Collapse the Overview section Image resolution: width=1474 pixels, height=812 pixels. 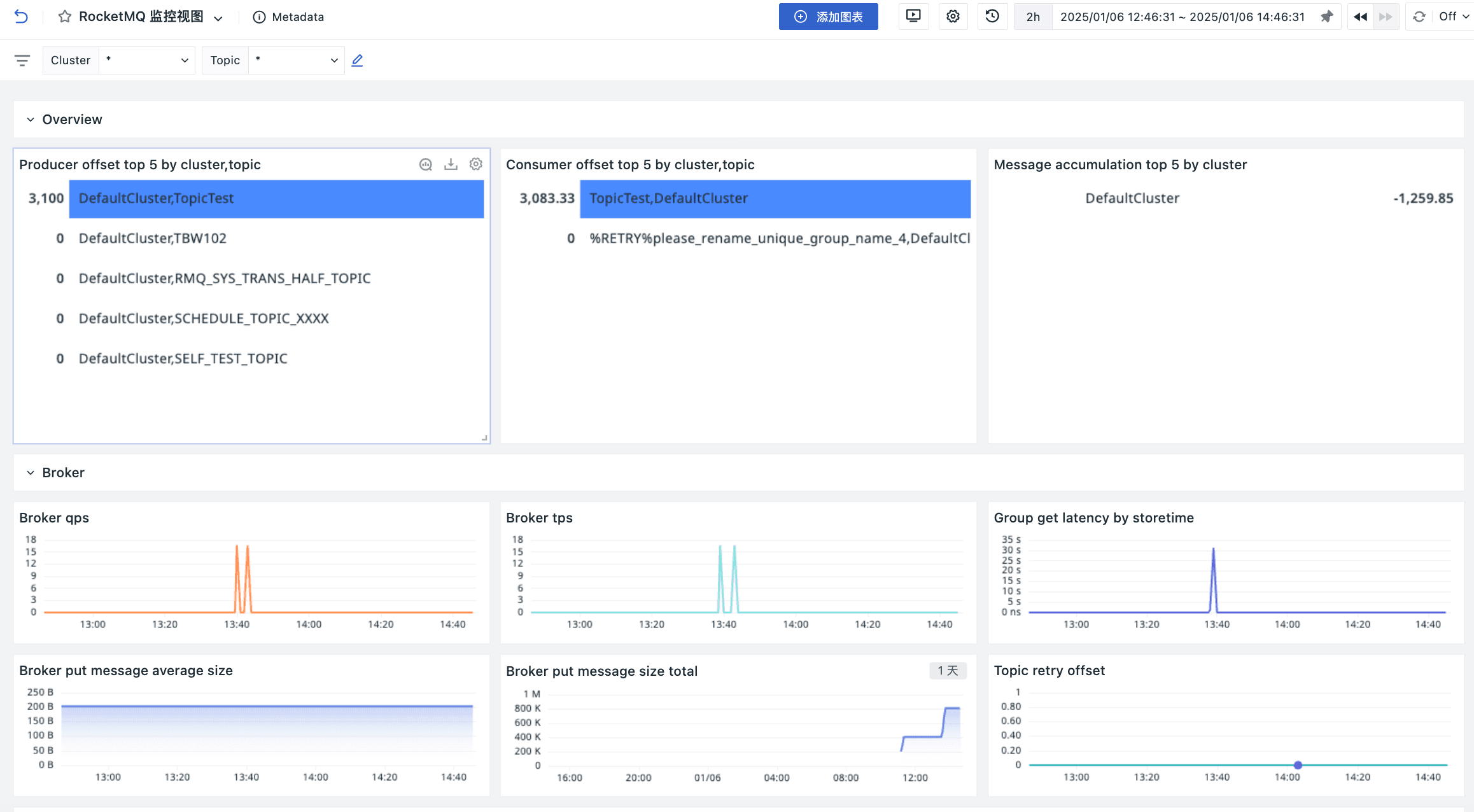click(29, 119)
